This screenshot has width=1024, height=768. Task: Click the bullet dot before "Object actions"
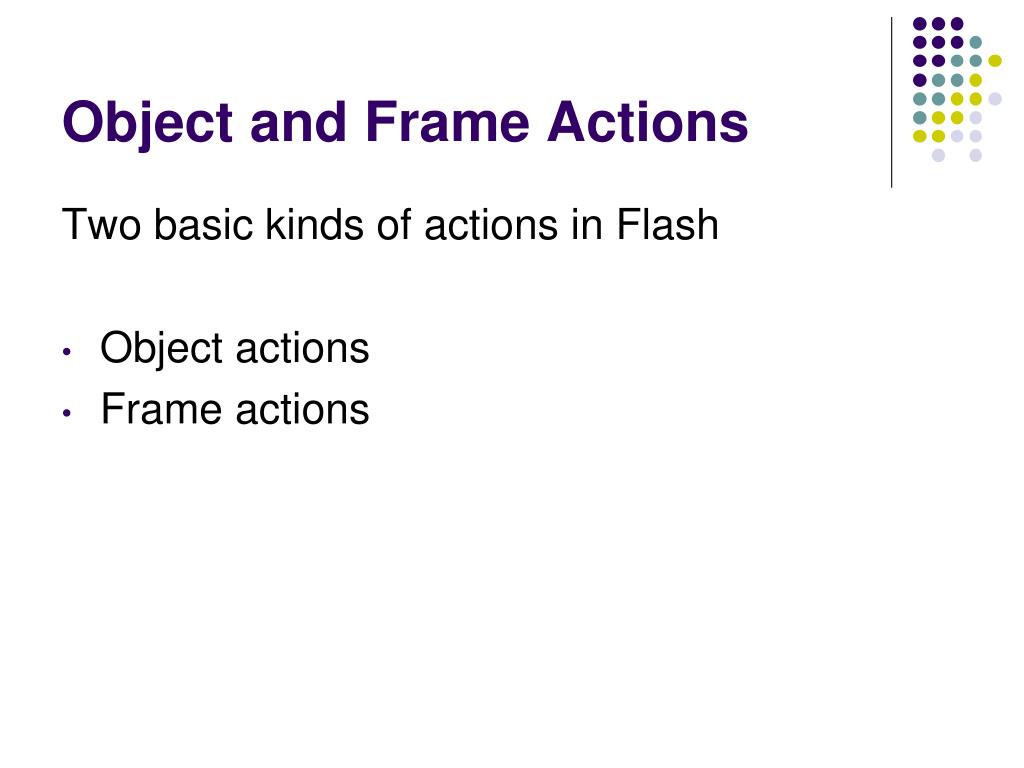[67, 352]
